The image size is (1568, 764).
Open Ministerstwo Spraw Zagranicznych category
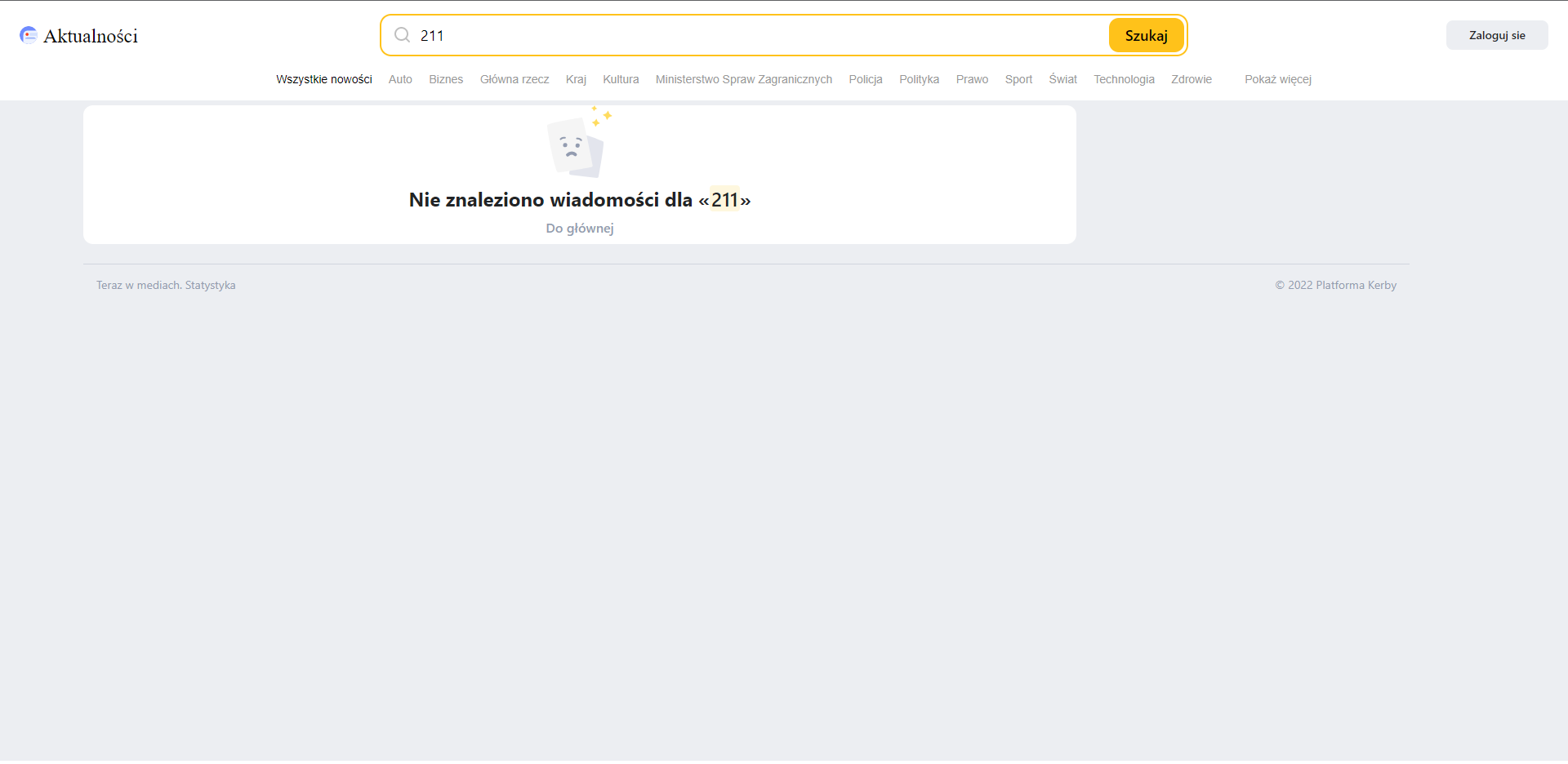(x=744, y=79)
